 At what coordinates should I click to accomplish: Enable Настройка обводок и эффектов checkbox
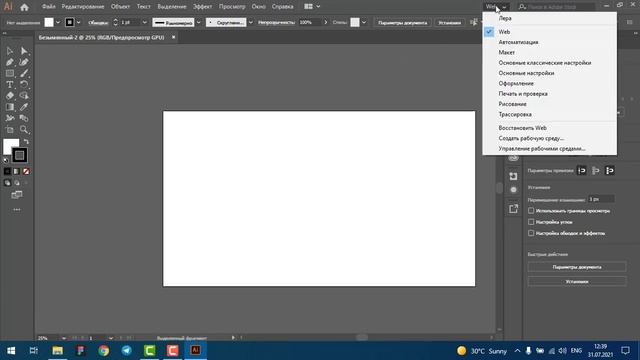tap(531, 233)
